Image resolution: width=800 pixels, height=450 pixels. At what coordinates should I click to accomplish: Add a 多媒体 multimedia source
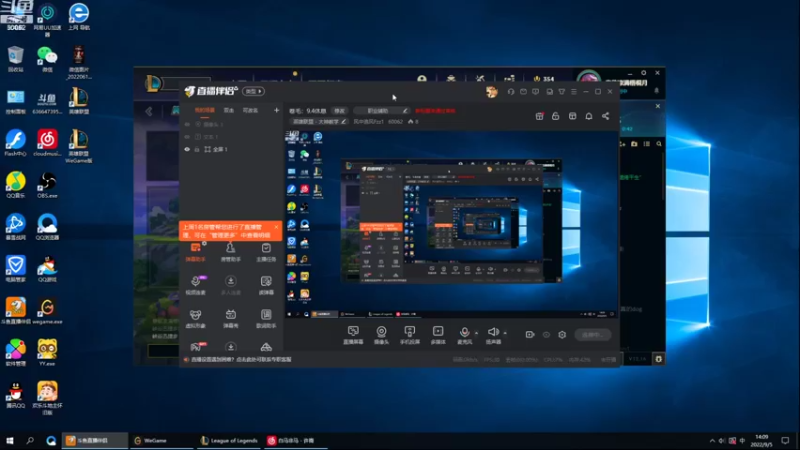(438, 335)
